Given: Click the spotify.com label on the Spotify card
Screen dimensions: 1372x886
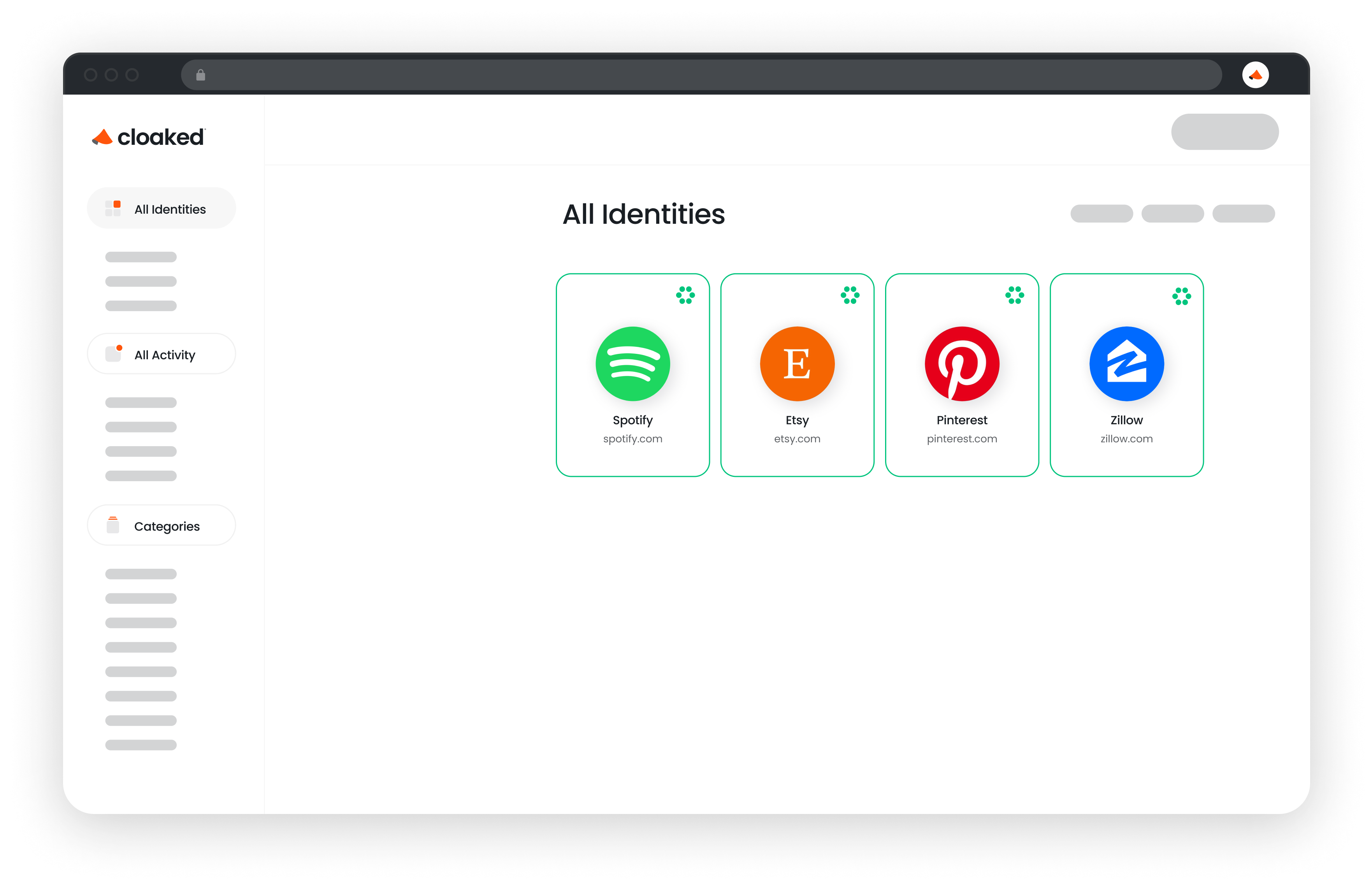Looking at the screenshot, I should click(x=632, y=438).
